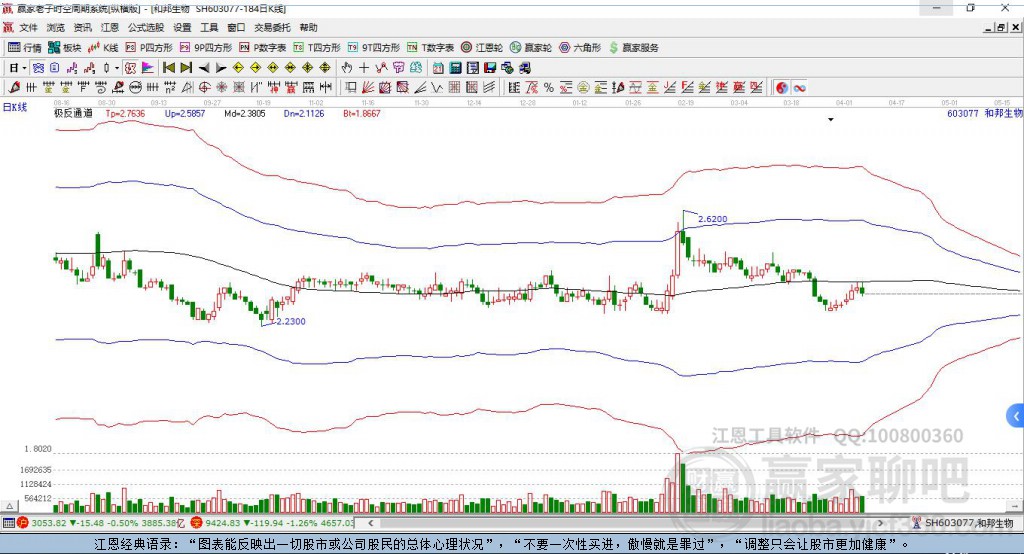
Task: Click the 日K线 chart label
Action: tap(15, 107)
